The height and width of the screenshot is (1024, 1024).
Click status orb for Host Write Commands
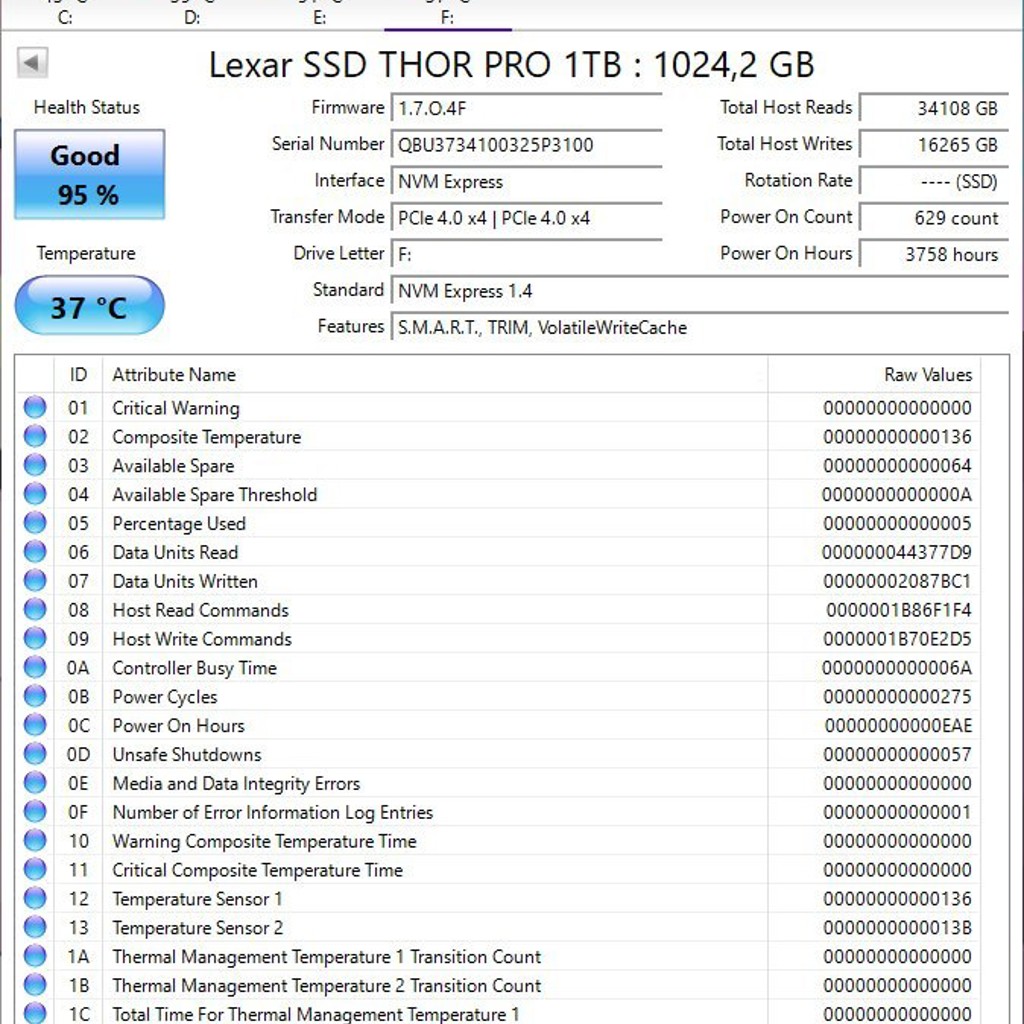click(x=35, y=638)
